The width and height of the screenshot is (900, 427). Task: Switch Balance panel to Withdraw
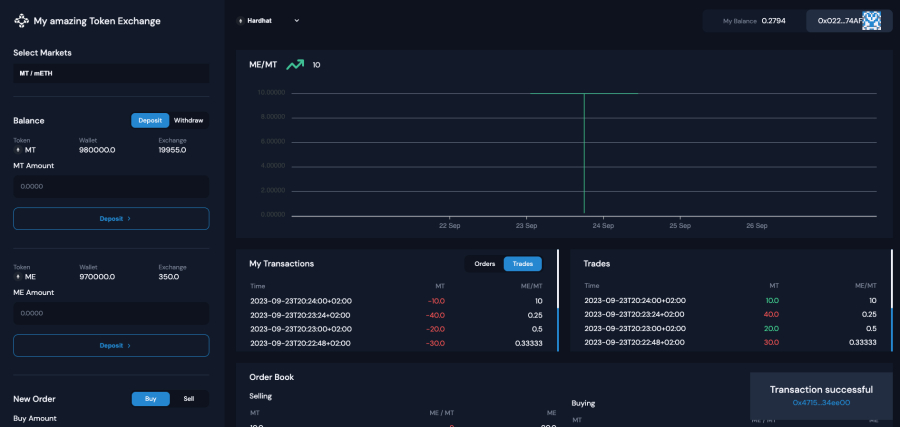tap(188, 120)
